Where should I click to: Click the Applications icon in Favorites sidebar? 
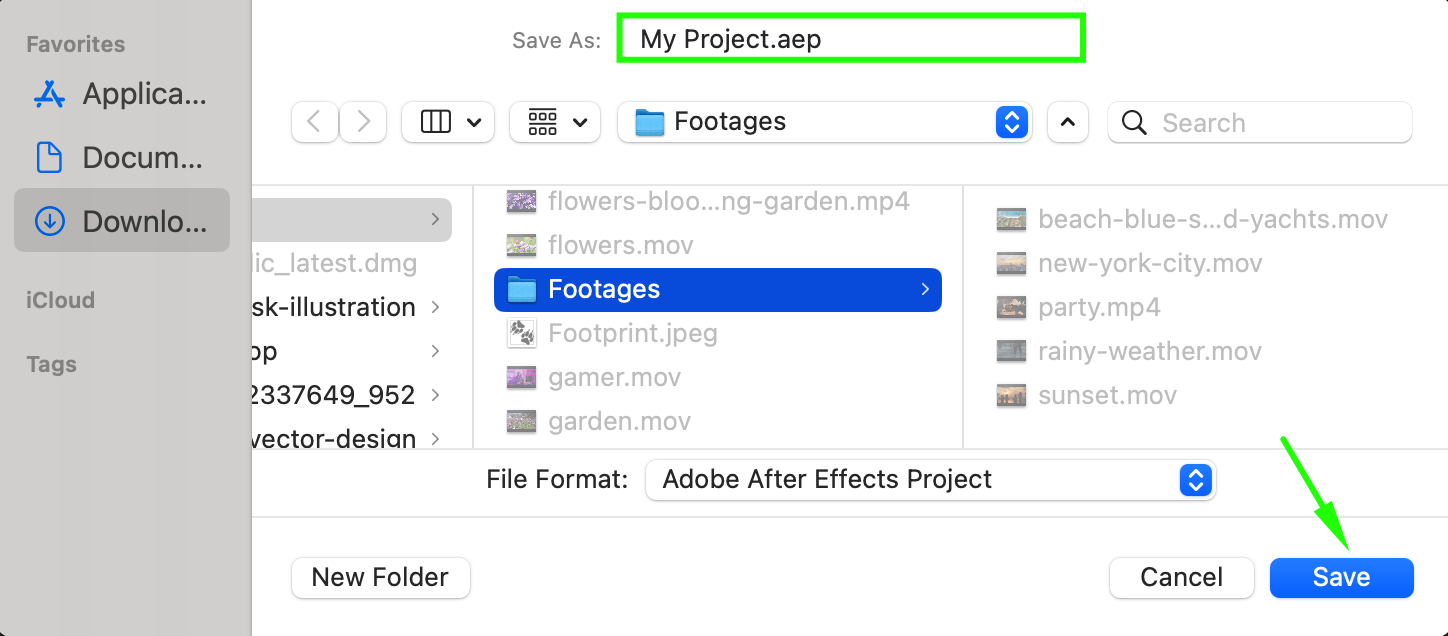point(49,94)
